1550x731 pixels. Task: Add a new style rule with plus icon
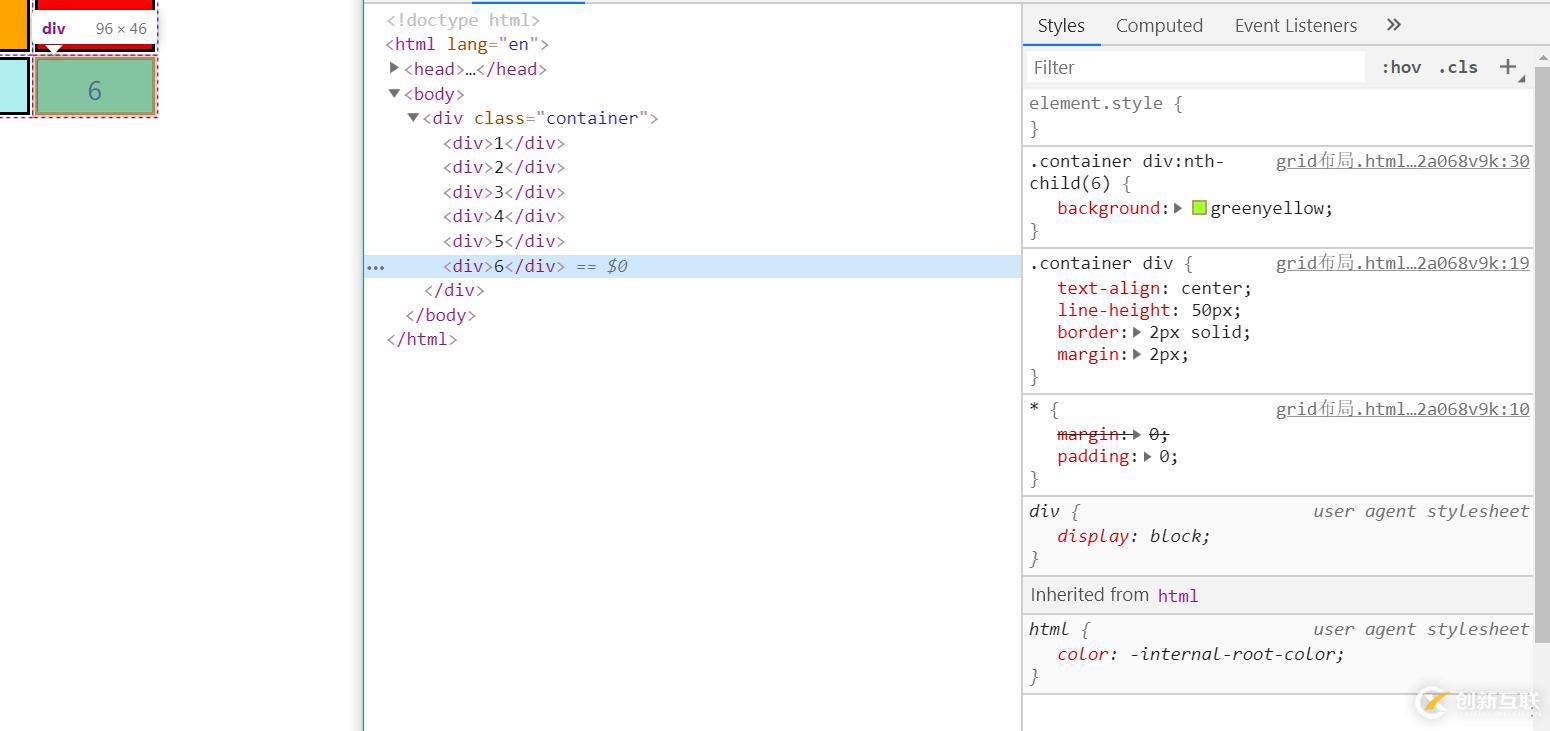[1508, 67]
